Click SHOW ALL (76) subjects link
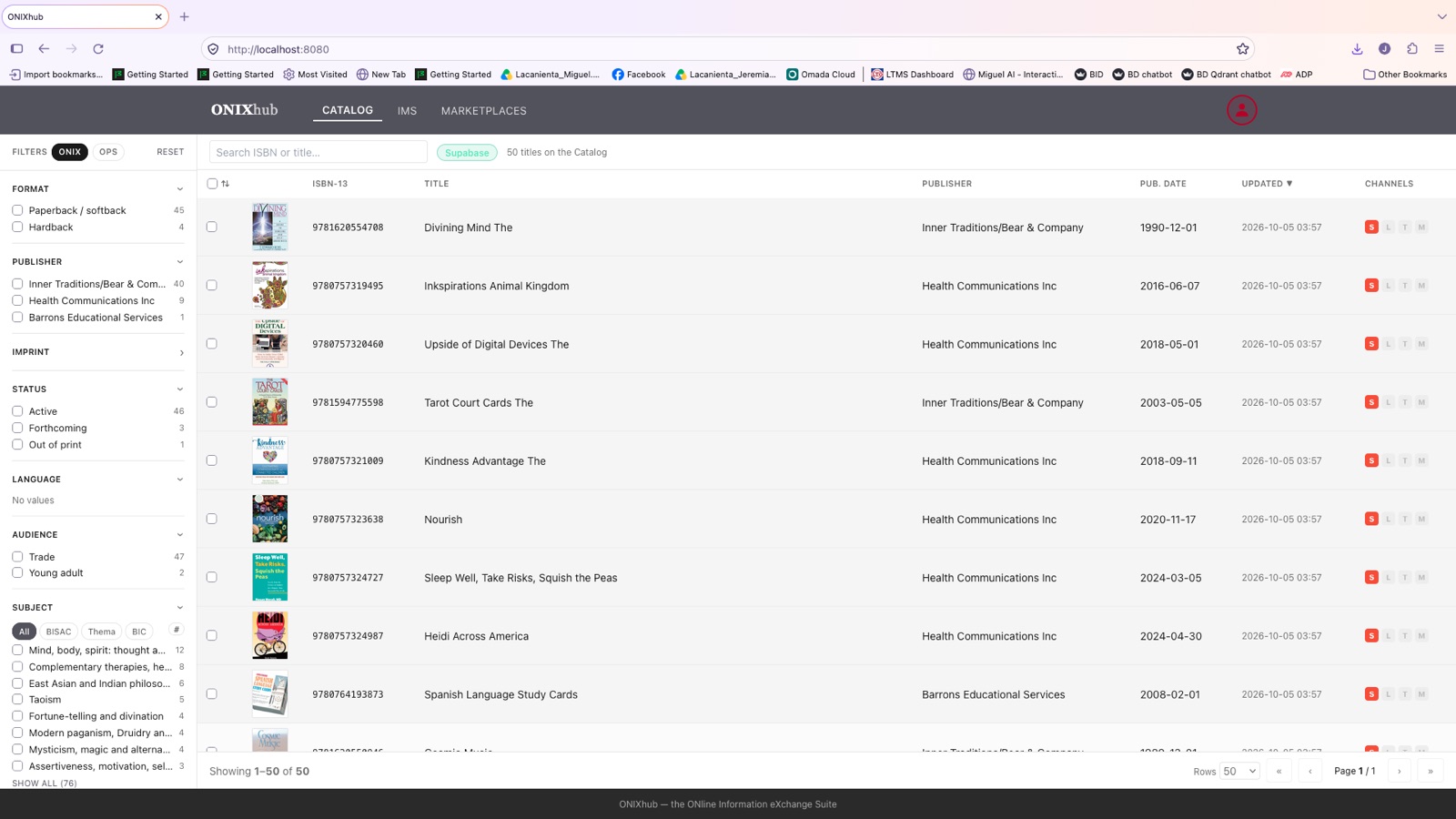 [45, 784]
